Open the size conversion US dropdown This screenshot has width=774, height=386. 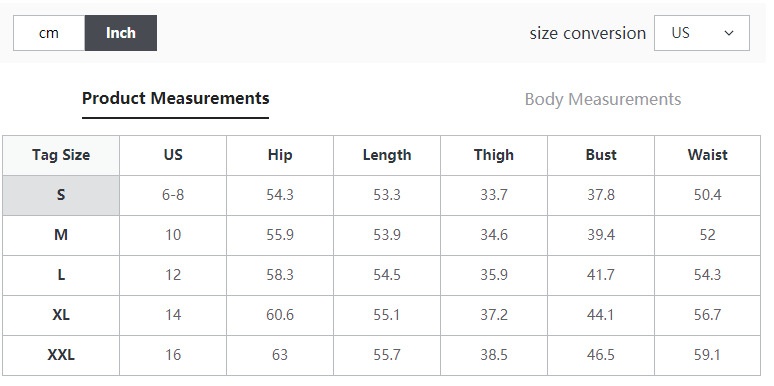701,33
